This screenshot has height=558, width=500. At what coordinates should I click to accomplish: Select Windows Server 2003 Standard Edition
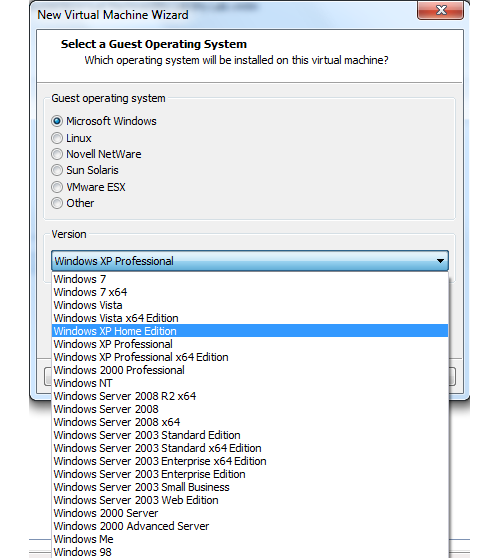pyautogui.click(x=250, y=435)
